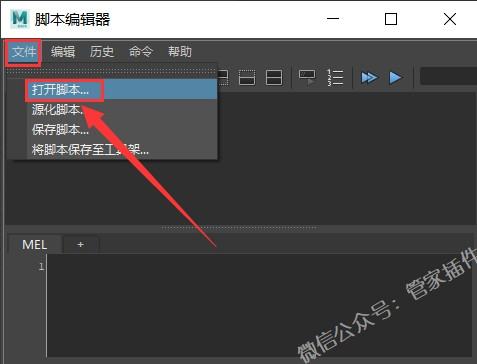Select the Show Input Only layout icon
The image size is (477, 364).
247,78
